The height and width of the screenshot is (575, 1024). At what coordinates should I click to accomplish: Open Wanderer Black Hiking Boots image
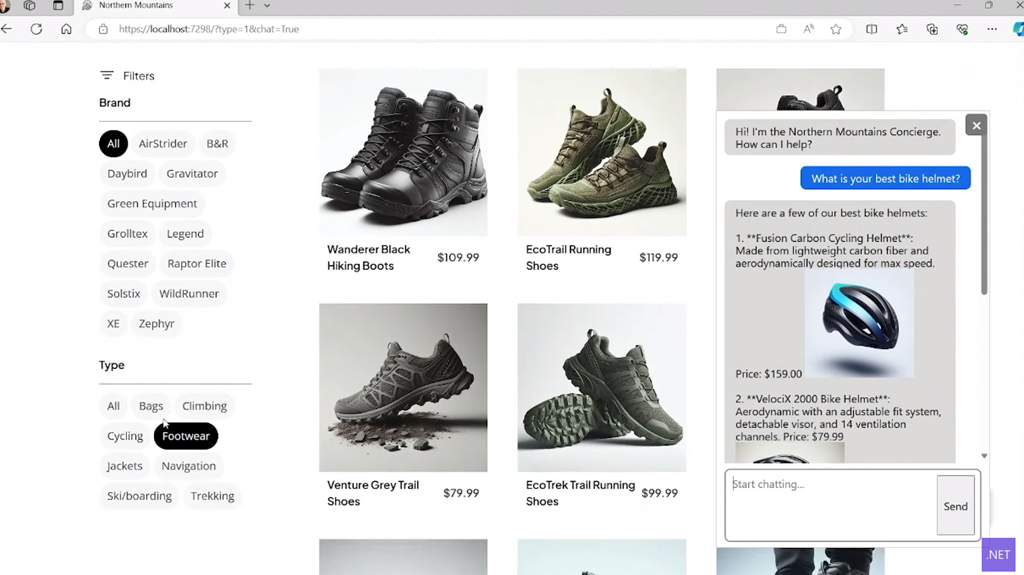click(x=403, y=152)
